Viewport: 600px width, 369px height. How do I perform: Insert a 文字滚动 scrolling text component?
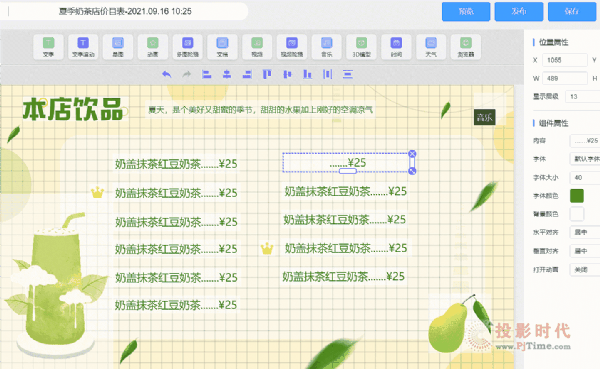83,47
